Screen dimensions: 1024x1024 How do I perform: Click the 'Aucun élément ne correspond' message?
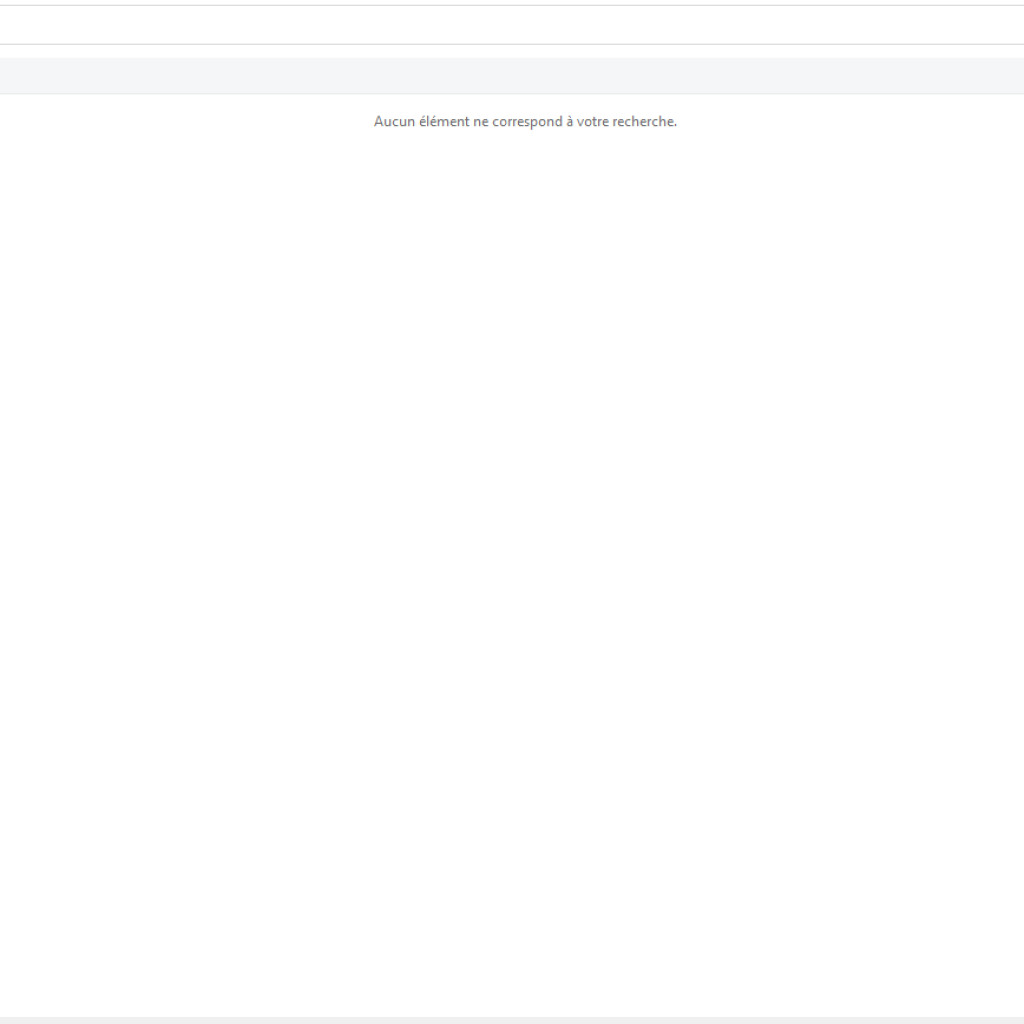[525, 122]
